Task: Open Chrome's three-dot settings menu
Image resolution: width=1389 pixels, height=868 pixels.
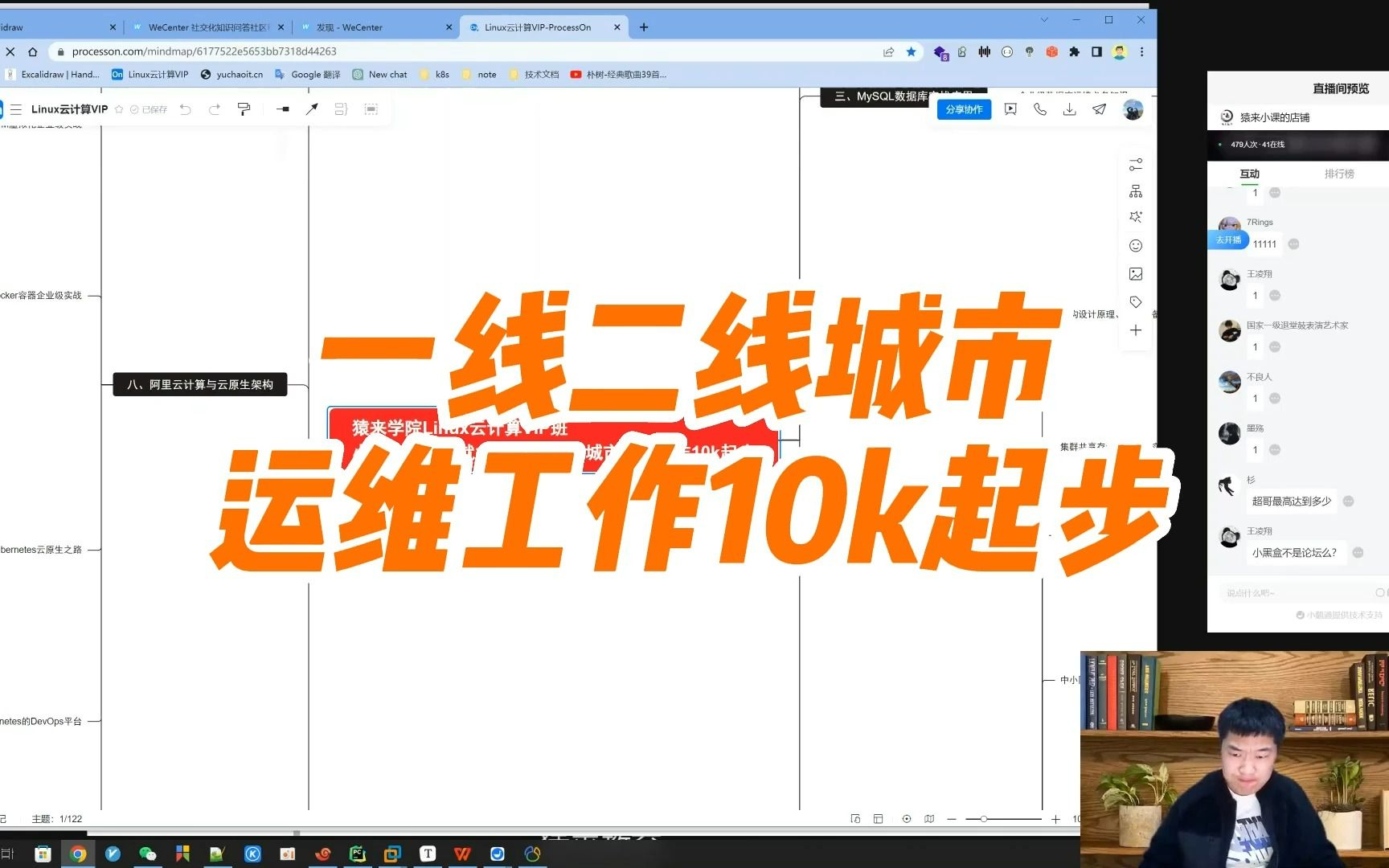Action: coord(1142,51)
